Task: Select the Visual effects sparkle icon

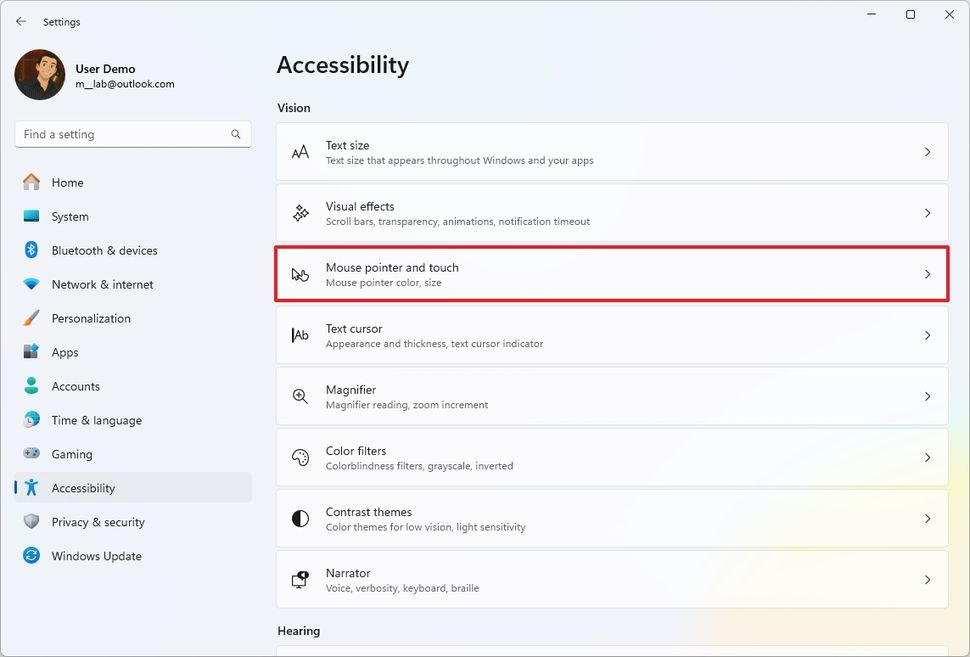Action: point(300,212)
